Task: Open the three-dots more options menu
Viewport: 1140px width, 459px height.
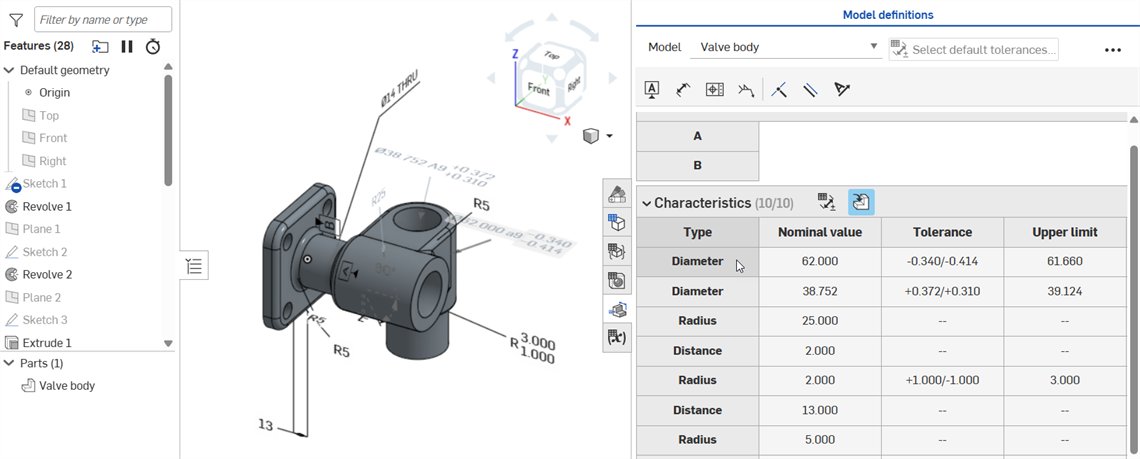Action: [1112, 50]
